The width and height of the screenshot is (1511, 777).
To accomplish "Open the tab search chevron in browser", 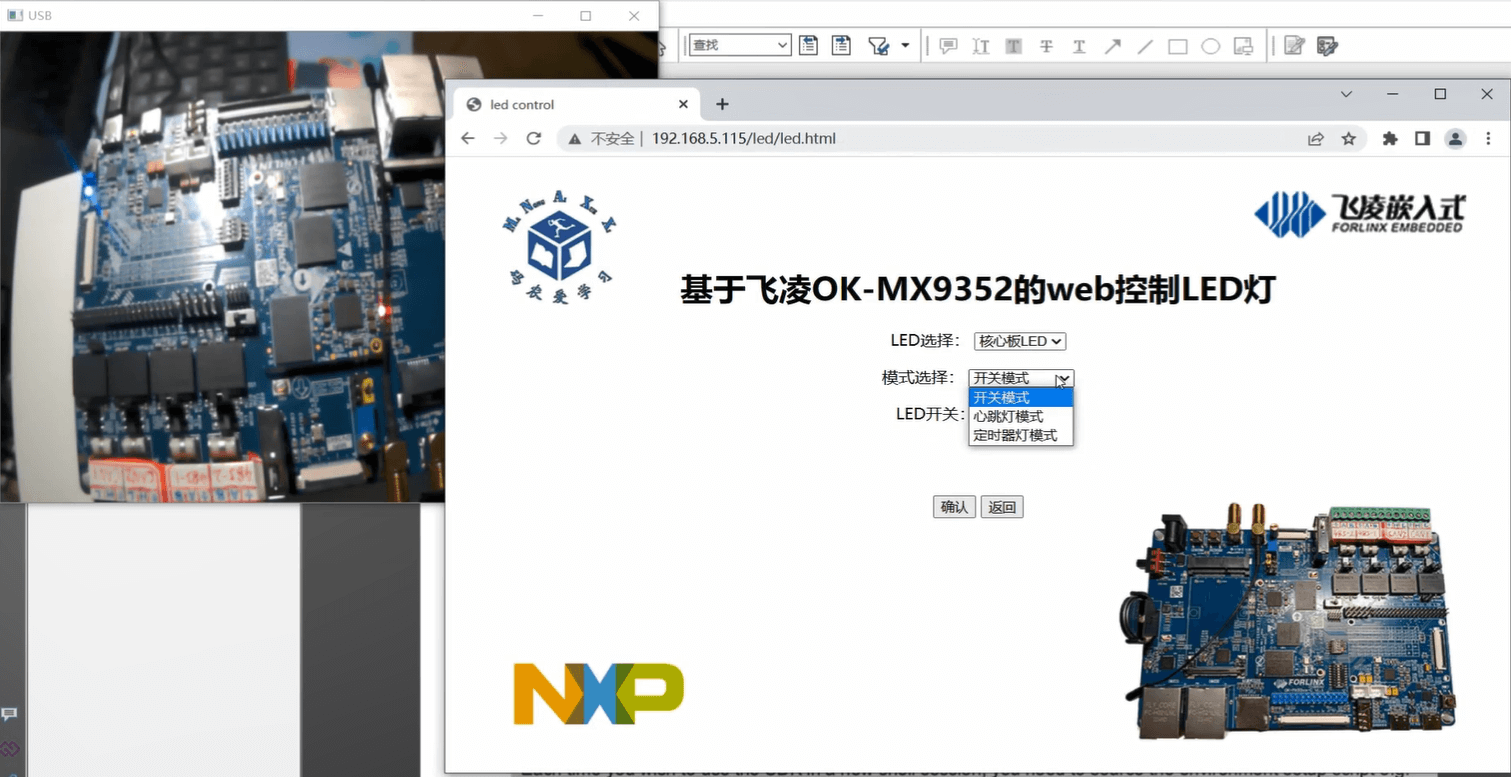I will coord(1346,94).
